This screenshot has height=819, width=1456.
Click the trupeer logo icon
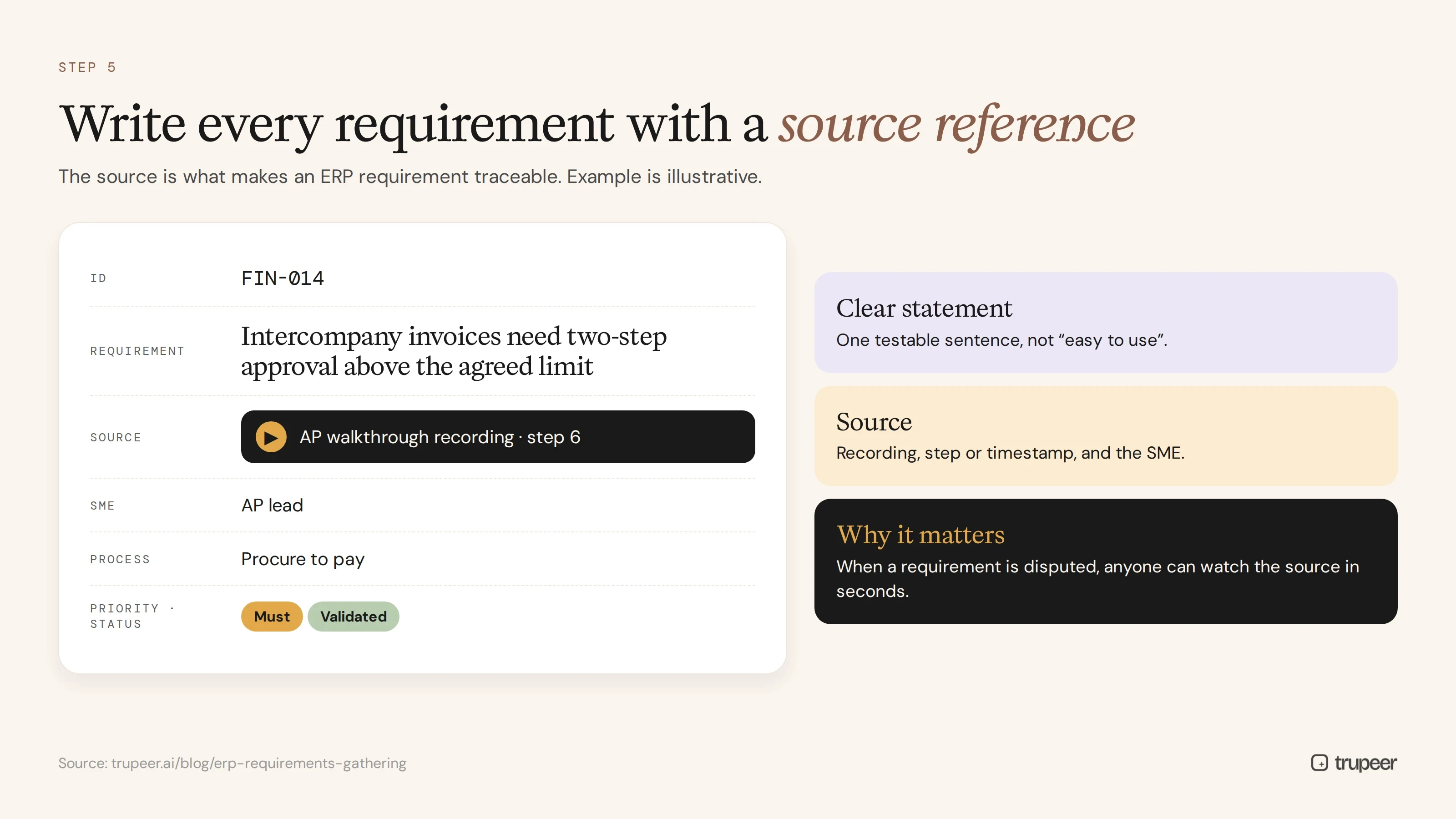point(1319,763)
